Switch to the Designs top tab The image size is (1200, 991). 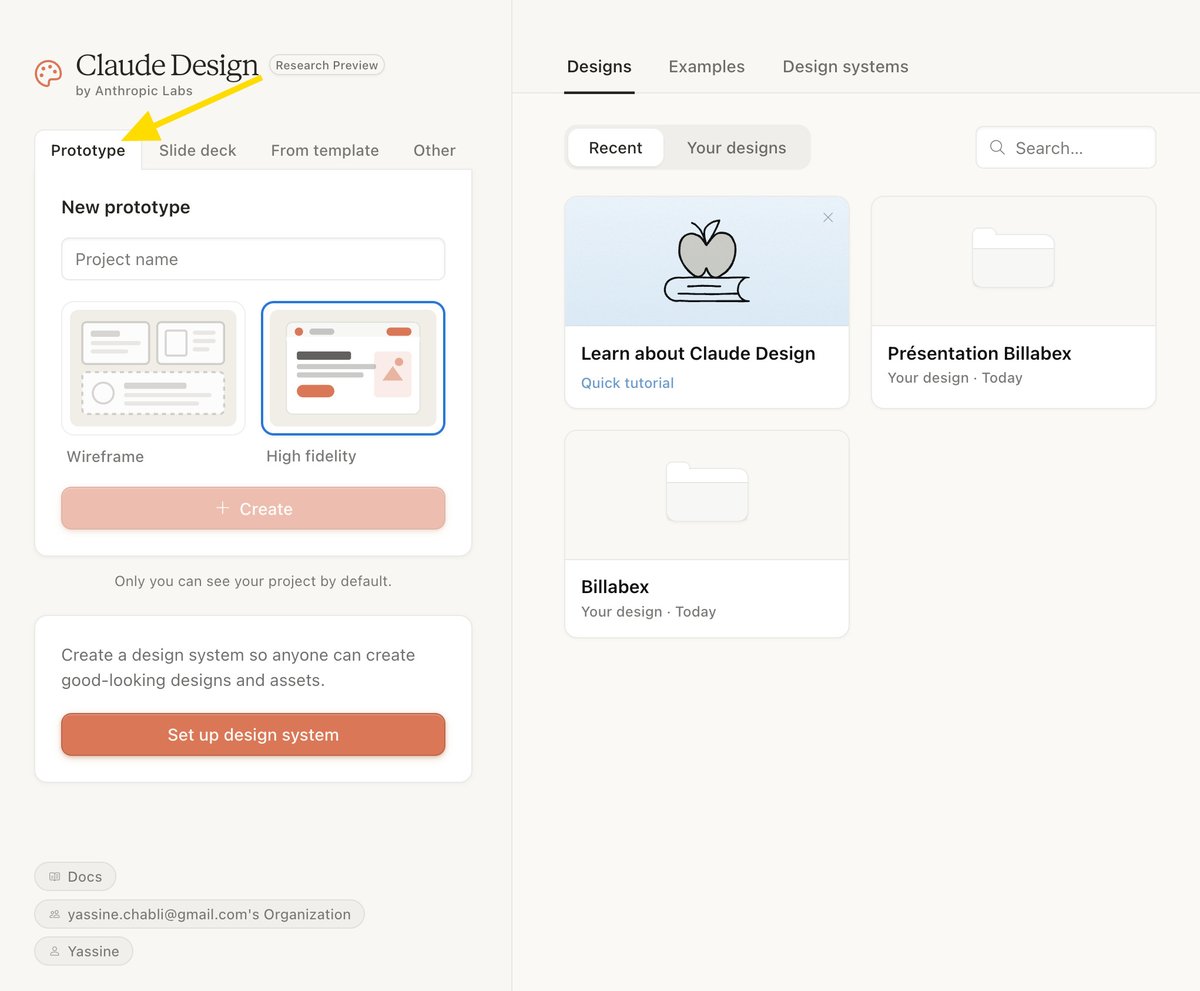[599, 67]
